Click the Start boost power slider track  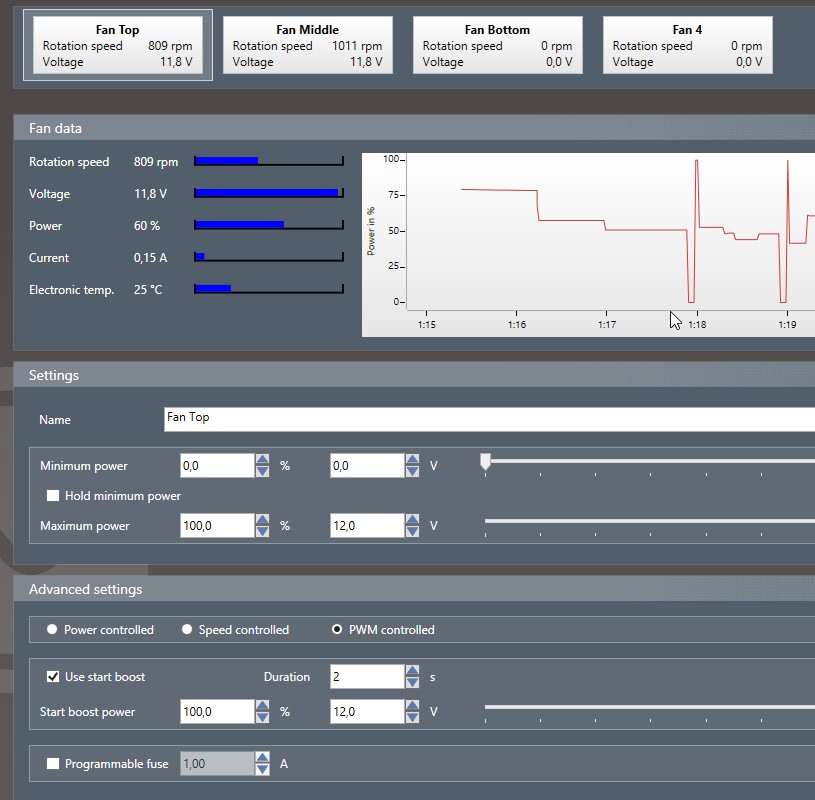click(x=650, y=707)
